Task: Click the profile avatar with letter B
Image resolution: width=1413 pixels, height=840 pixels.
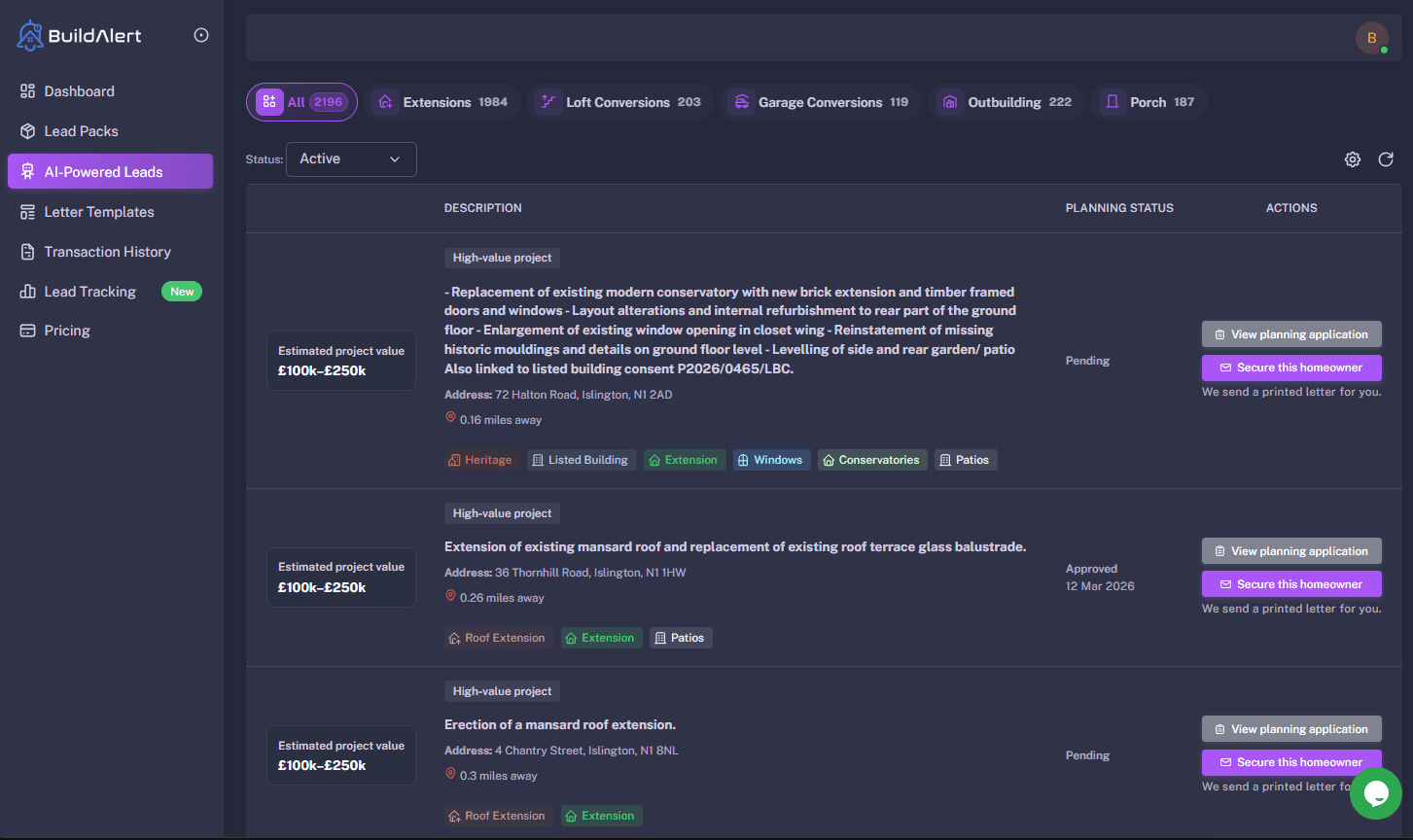Action: pyautogui.click(x=1371, y=37)
